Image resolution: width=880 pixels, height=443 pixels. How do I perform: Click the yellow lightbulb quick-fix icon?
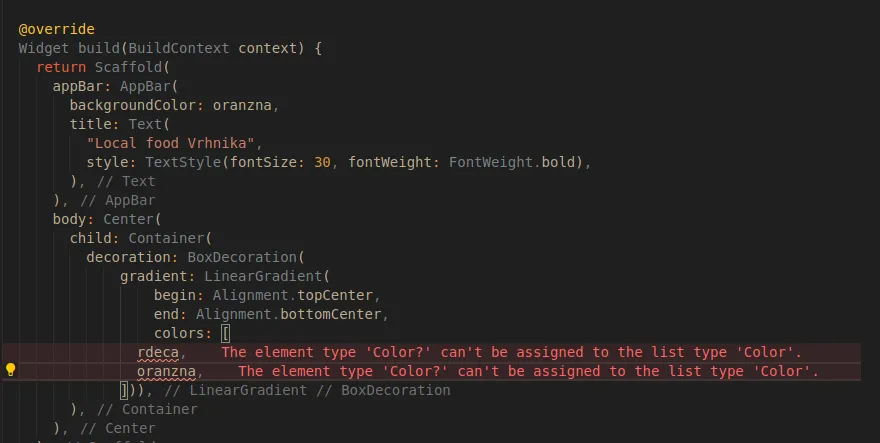11,369
